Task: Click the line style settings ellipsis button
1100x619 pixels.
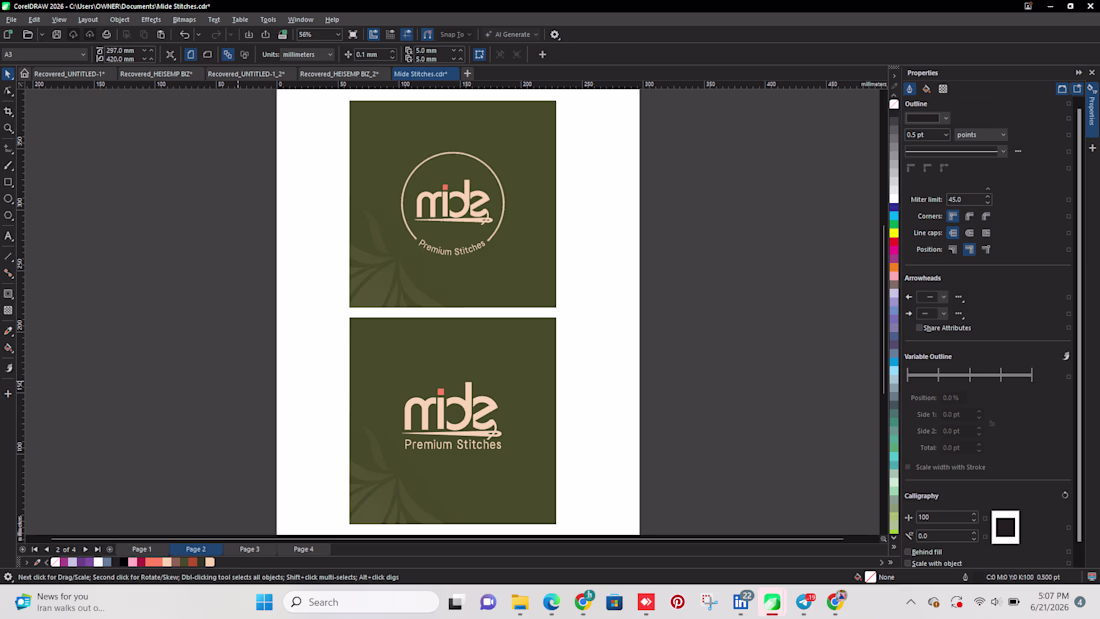Action: 1018,151
